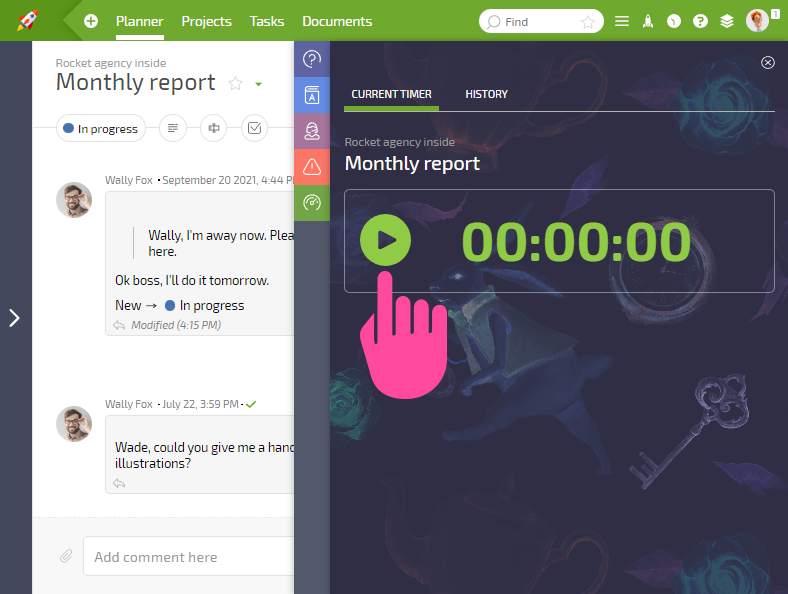The width and height of the screenshot is (788, 594).
Task: Open the question mark side panel icon
Action: pyautogui.click(x=312, y=59)
